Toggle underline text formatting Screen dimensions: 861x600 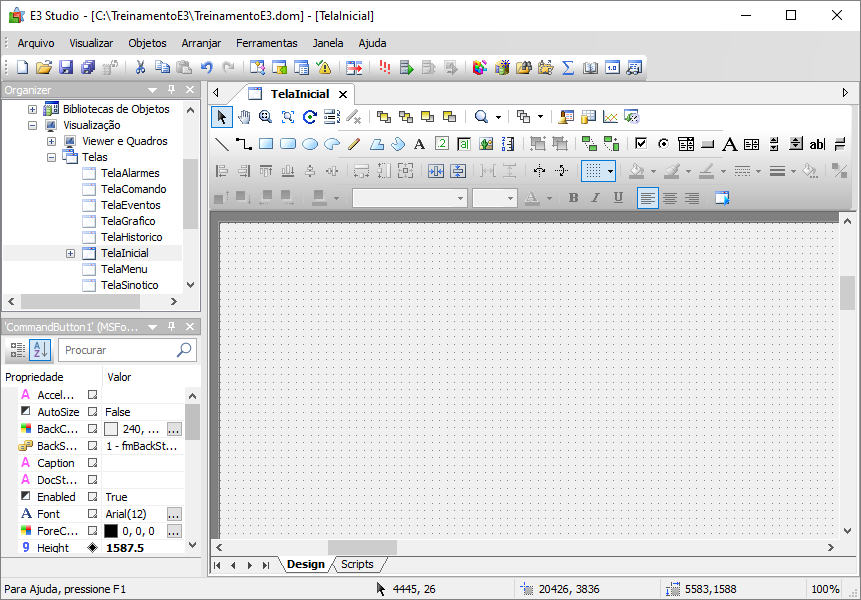click(x=618, y=198)
